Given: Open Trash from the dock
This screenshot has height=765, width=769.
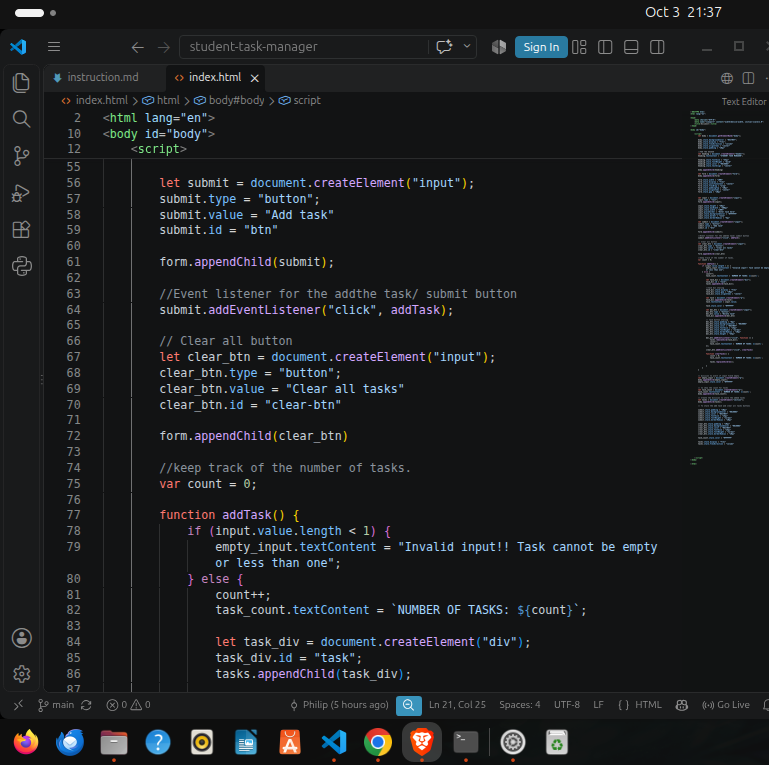Looking at the screenshot, I should pyautogui.click(x=557, y=742).
